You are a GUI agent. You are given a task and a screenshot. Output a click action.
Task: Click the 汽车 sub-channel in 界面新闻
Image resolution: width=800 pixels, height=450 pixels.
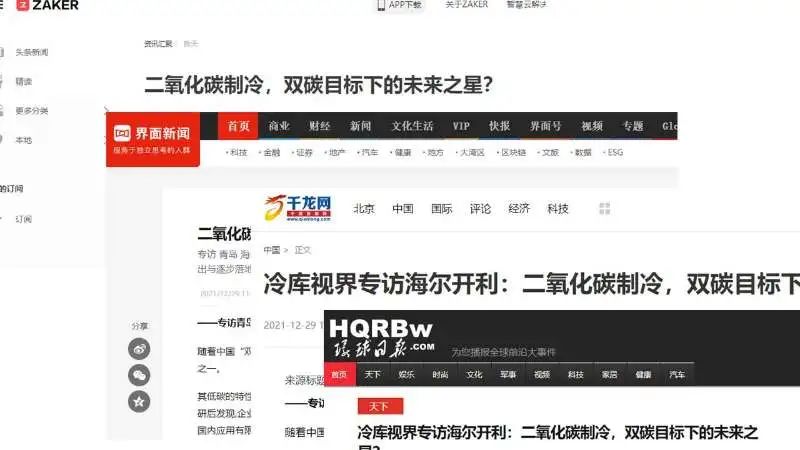pos(369,153)
